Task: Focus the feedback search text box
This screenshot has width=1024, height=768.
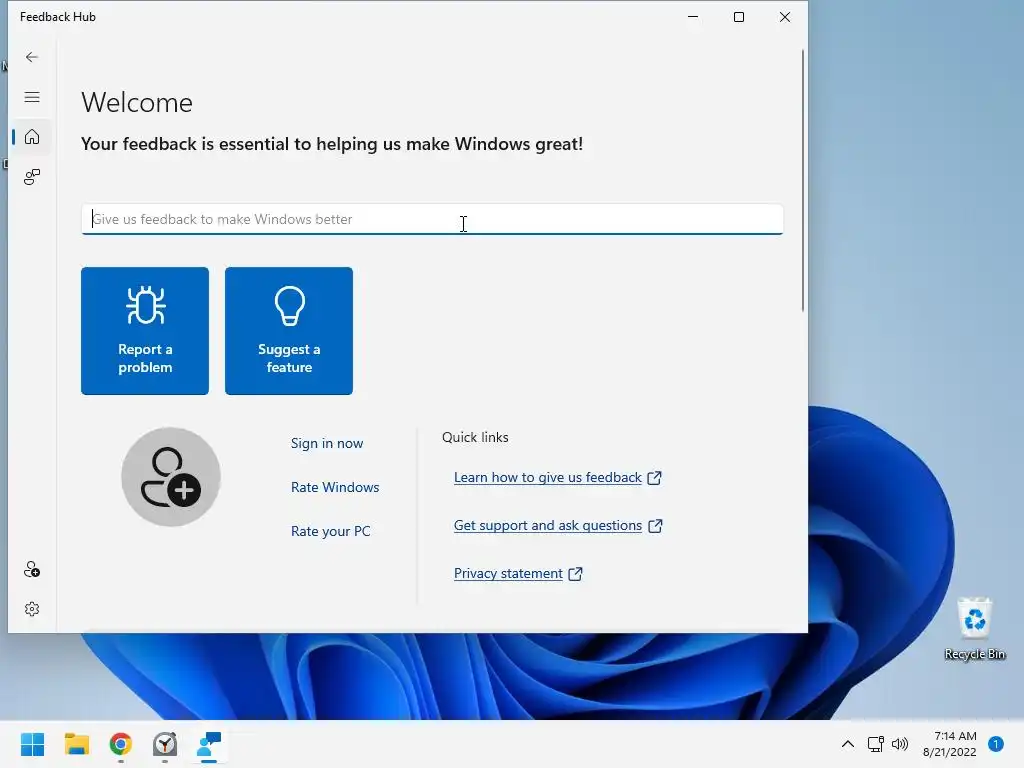Action: 432,219
